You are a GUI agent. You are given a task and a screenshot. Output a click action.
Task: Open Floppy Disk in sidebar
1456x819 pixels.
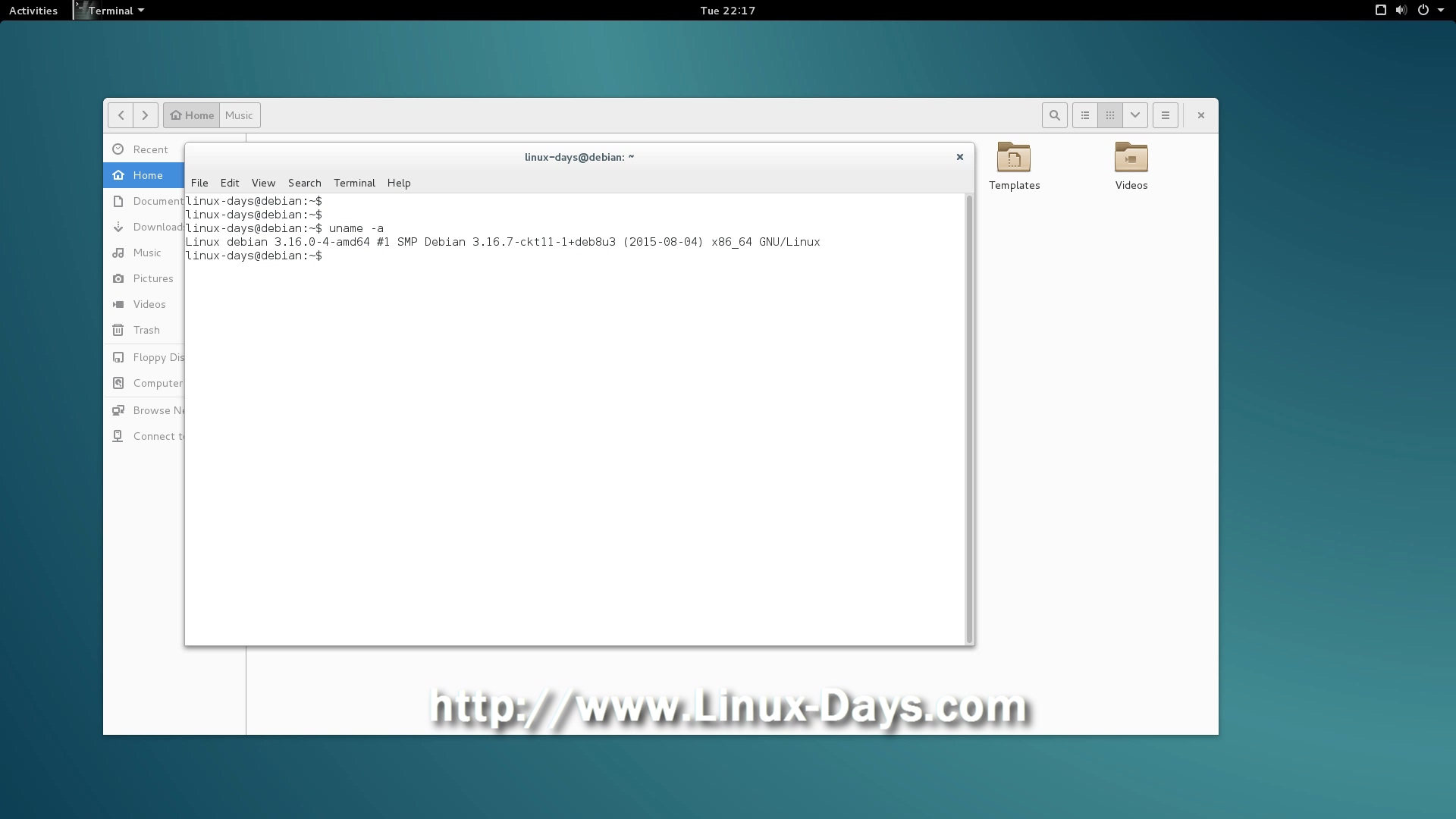click(144, 357)
